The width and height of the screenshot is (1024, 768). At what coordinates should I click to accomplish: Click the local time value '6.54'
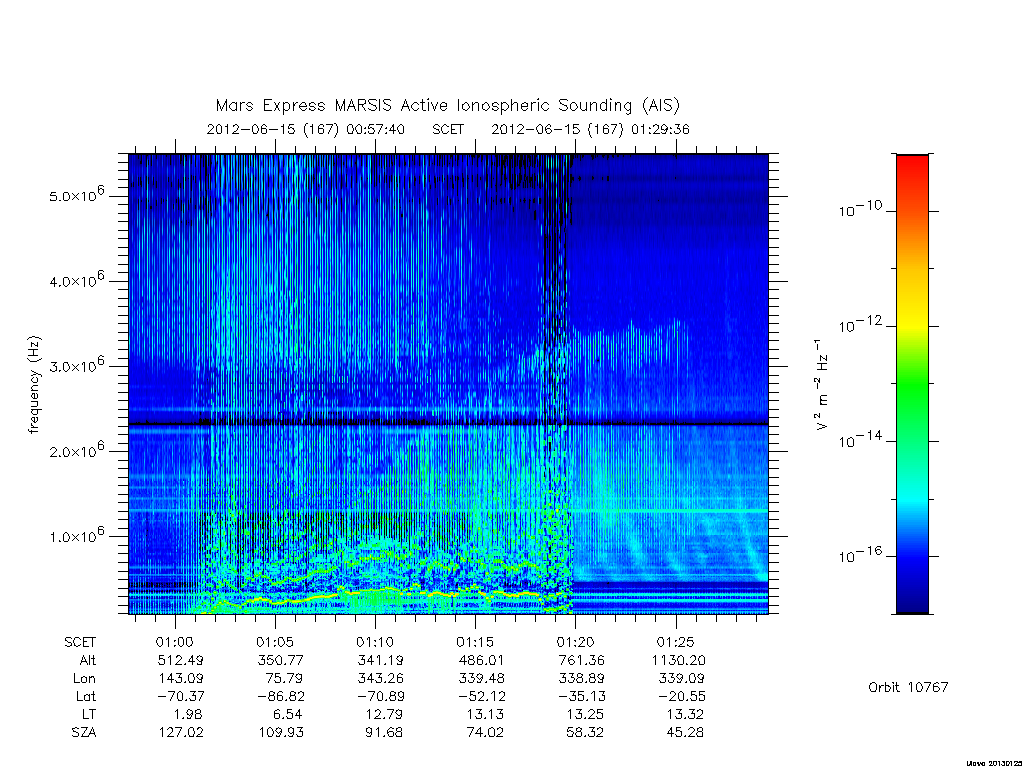[x=289, y=714]
